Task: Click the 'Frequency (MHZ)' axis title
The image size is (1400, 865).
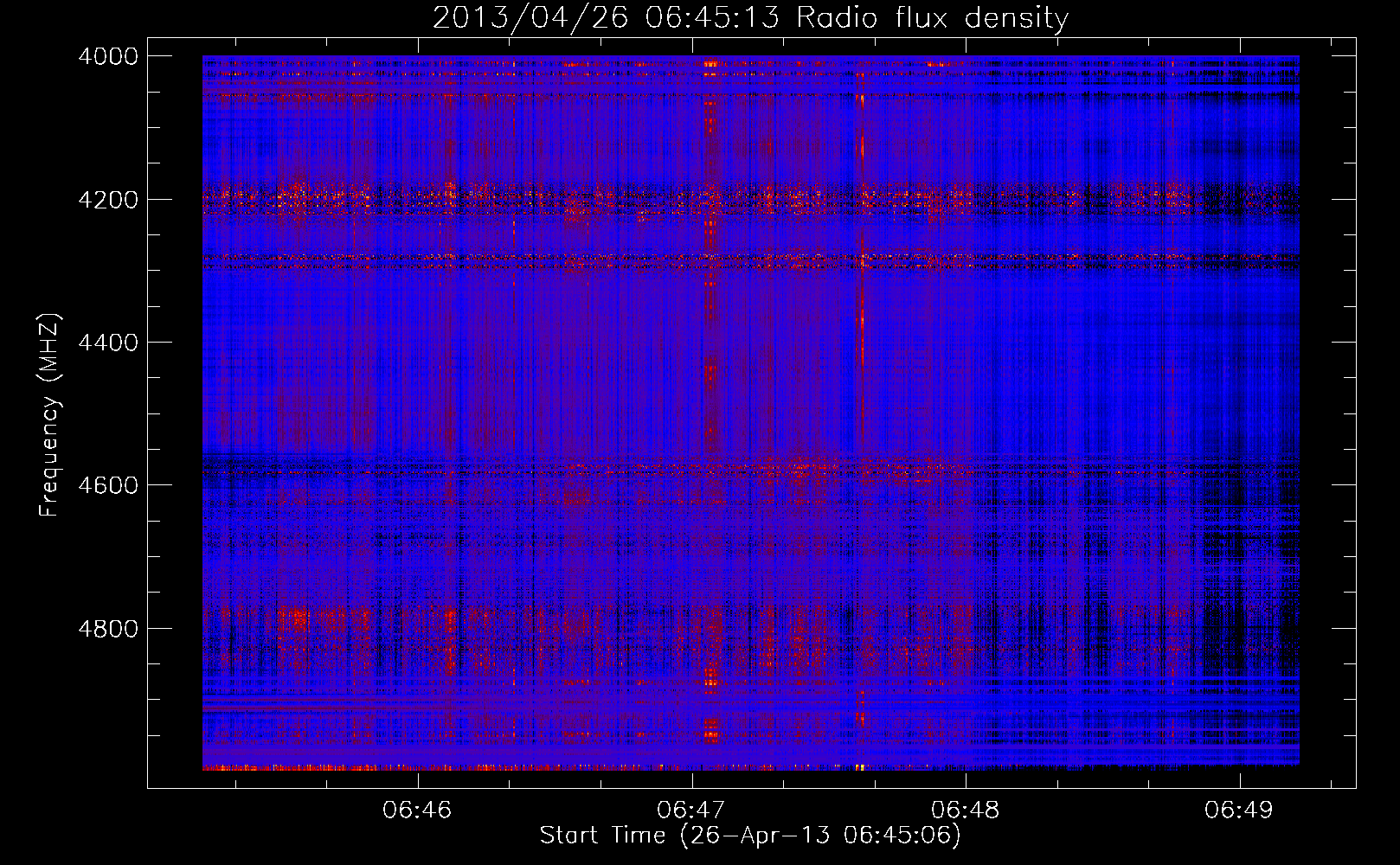Action: (50, 415)
